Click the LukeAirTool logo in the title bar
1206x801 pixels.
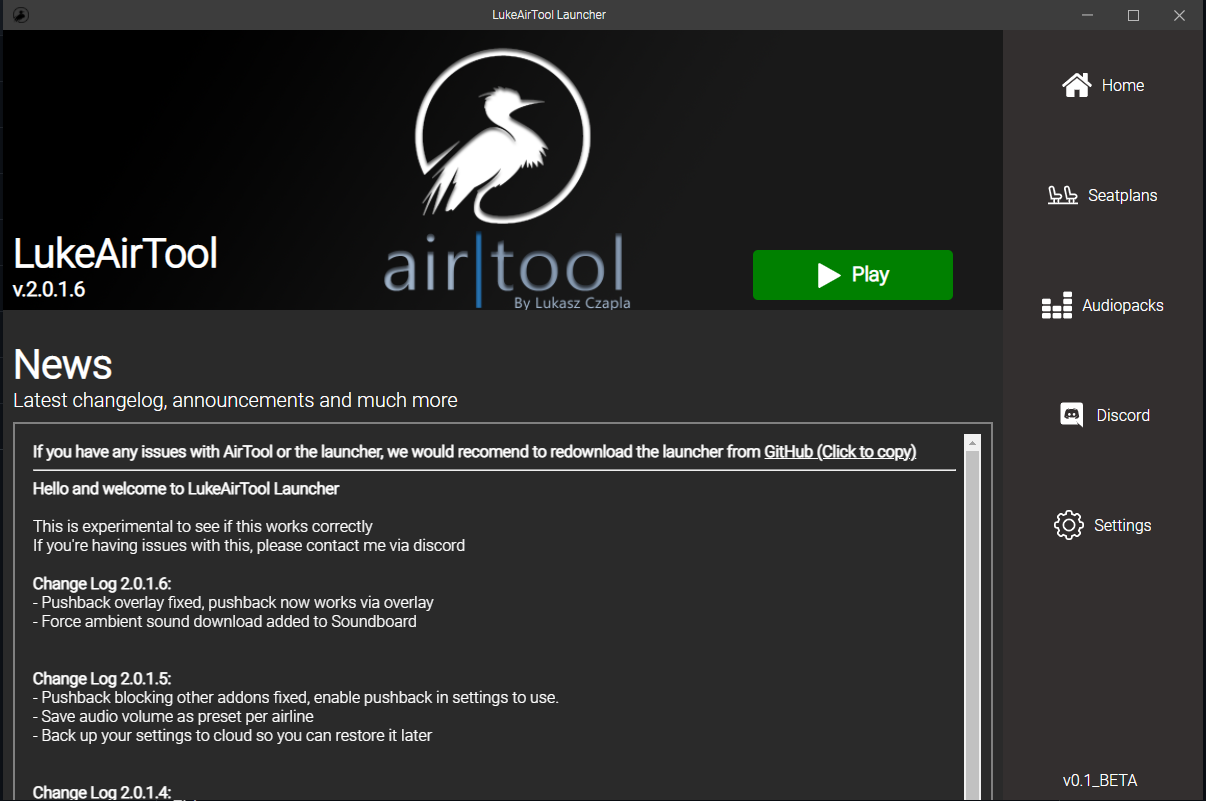pyautogui.click(x=20, y=15)
